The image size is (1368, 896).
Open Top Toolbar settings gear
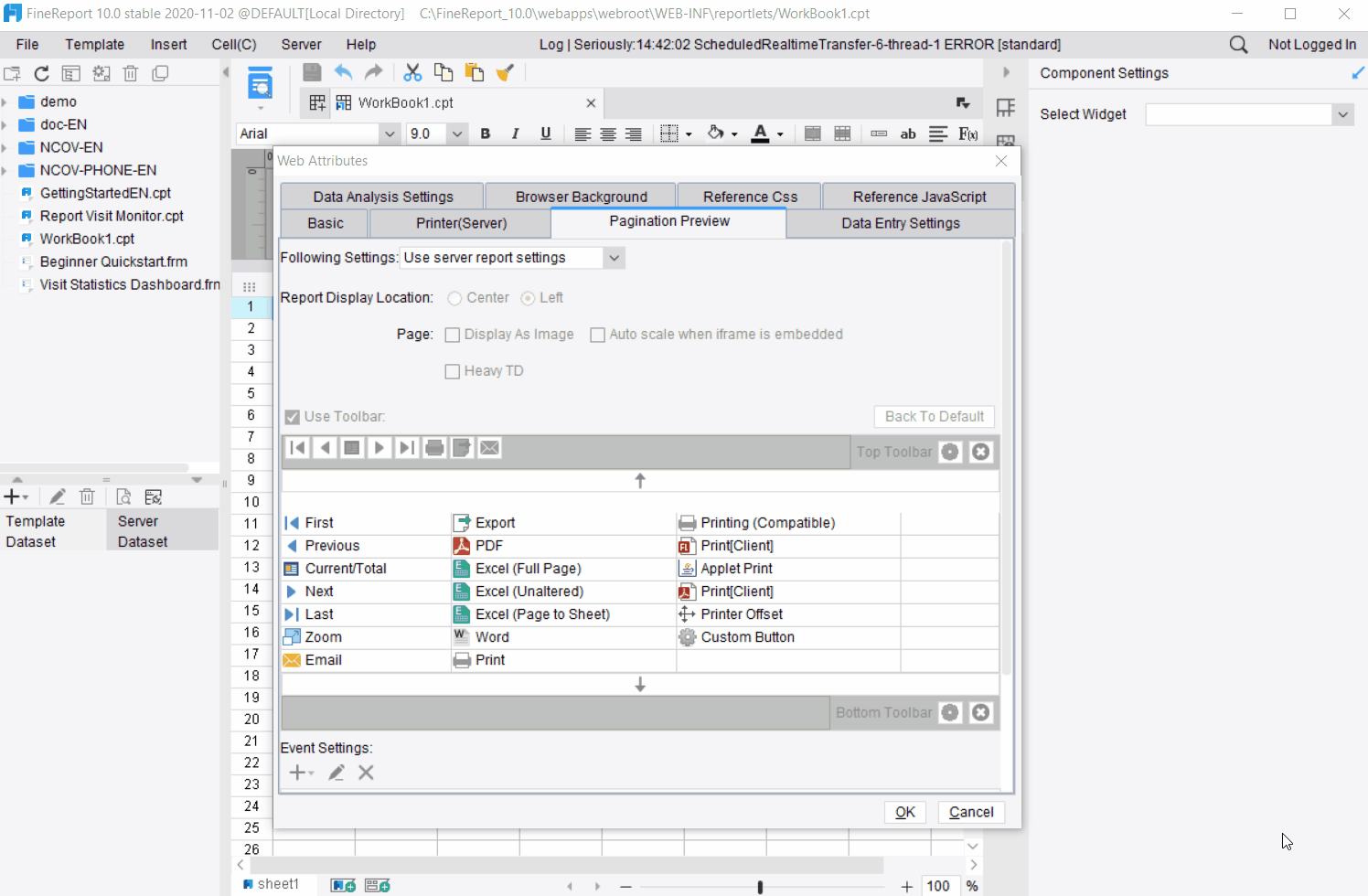click(x=949, y=451)
